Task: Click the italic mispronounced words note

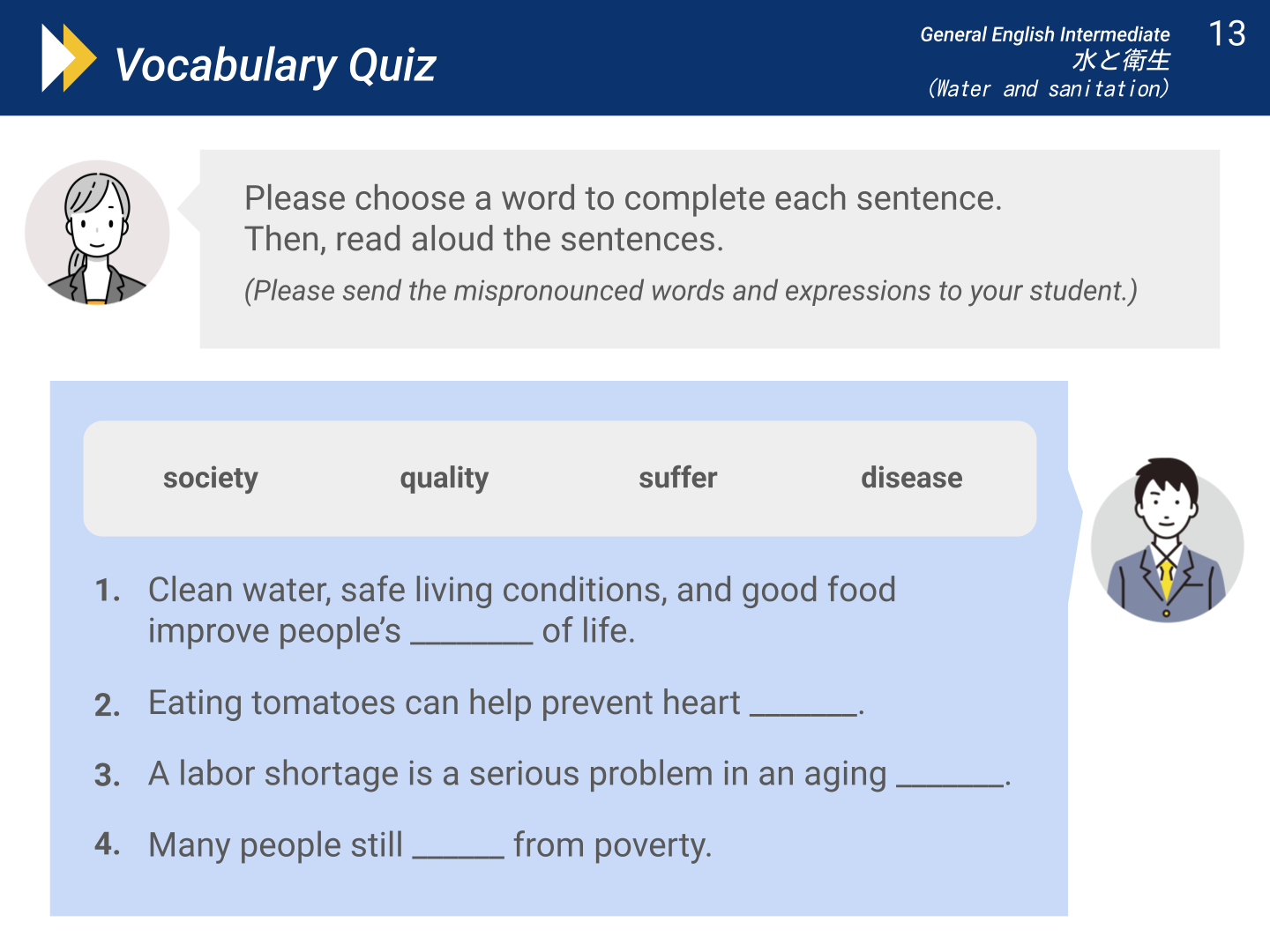Action: pos(691,291)
